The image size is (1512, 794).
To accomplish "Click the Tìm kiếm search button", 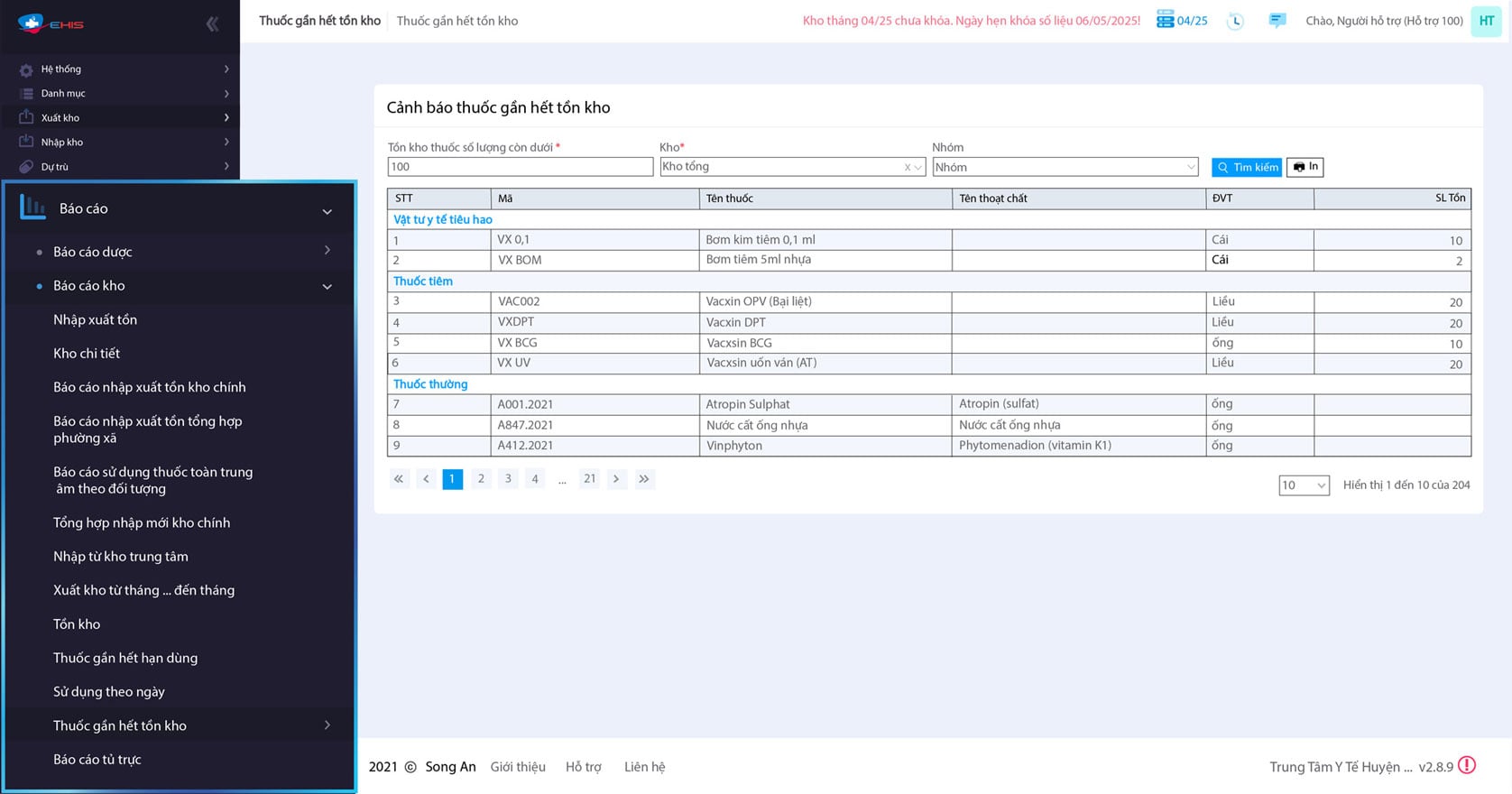I will coord(1246,167).
